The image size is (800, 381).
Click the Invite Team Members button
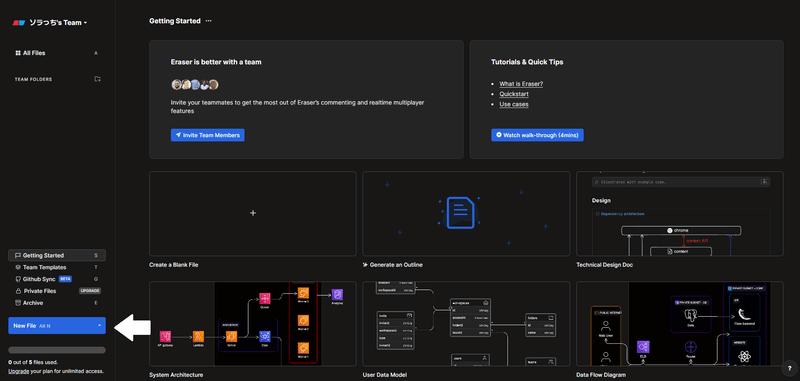(x=208, y=135)
